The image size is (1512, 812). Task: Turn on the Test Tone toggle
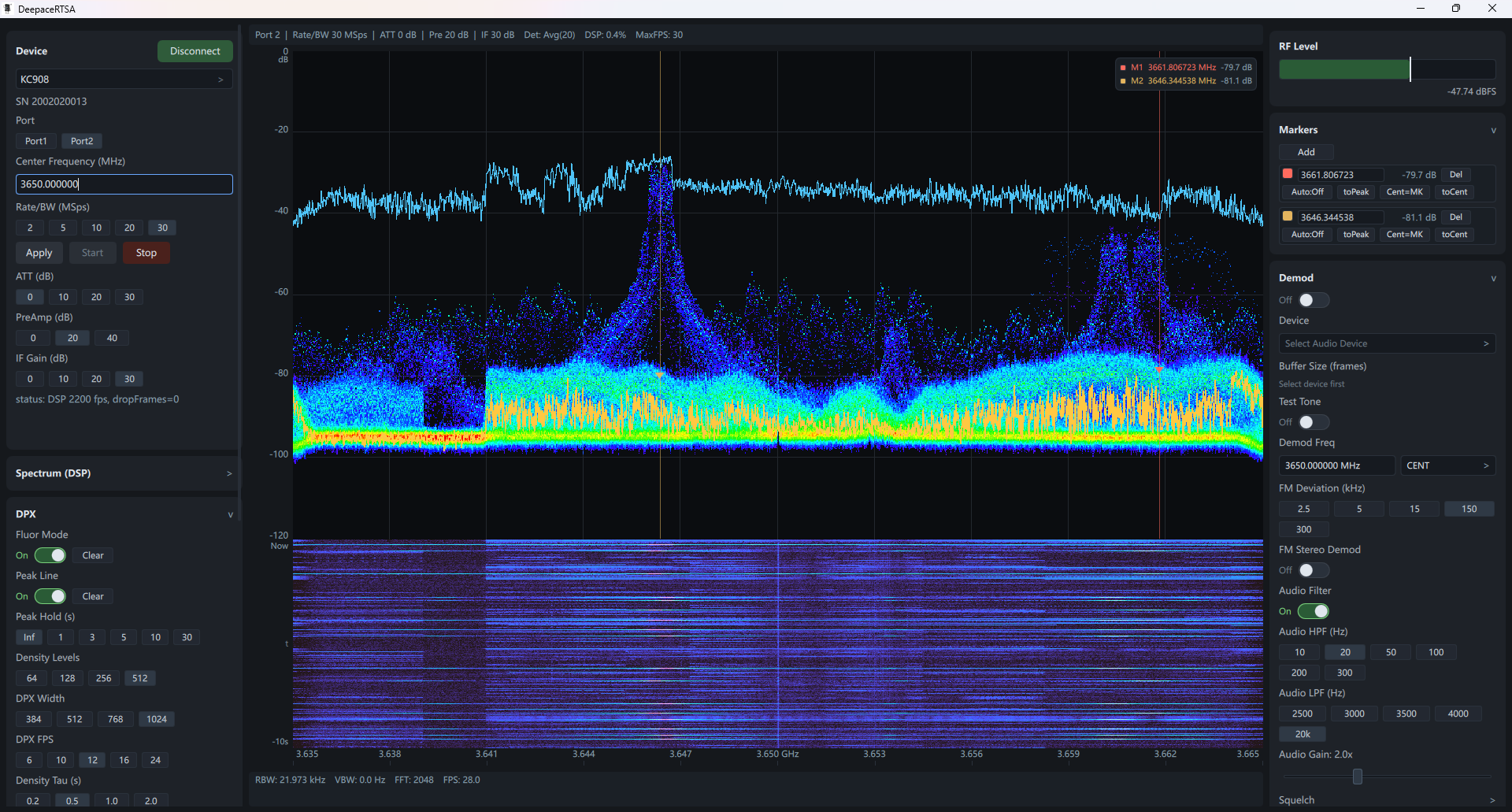1312,422
